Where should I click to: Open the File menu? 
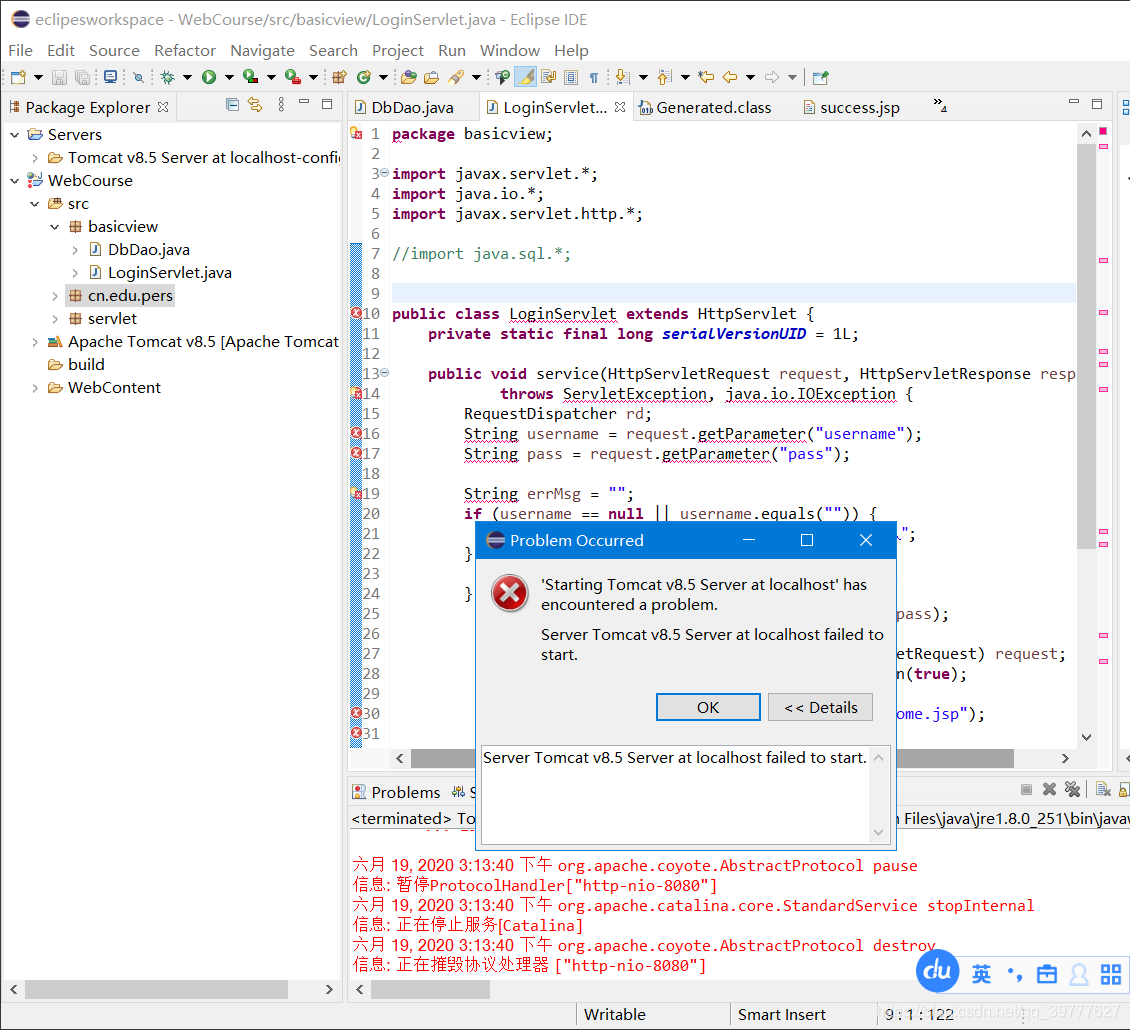[20, 50]
